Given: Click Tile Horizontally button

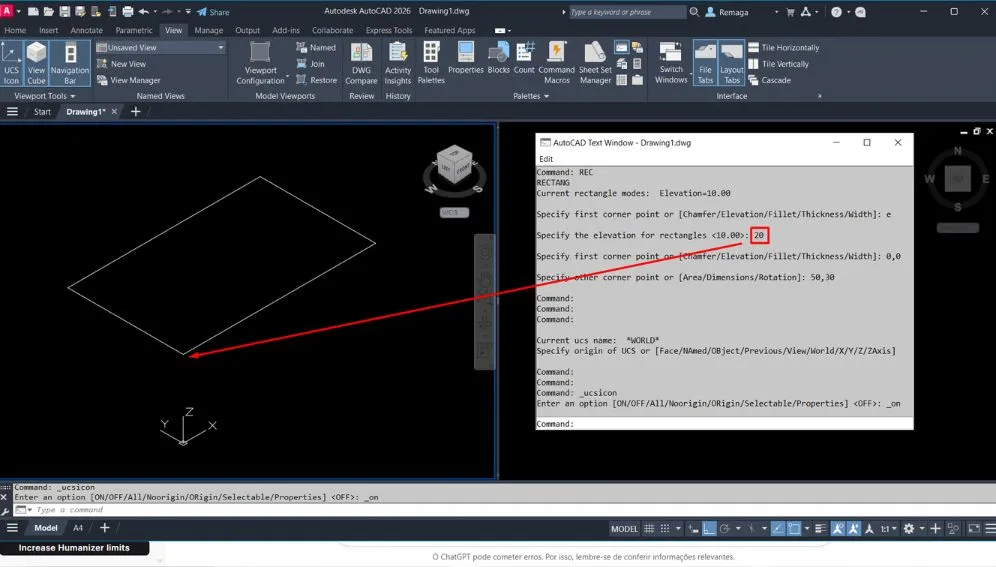Looking at the screenshot, I should [783, 48].
